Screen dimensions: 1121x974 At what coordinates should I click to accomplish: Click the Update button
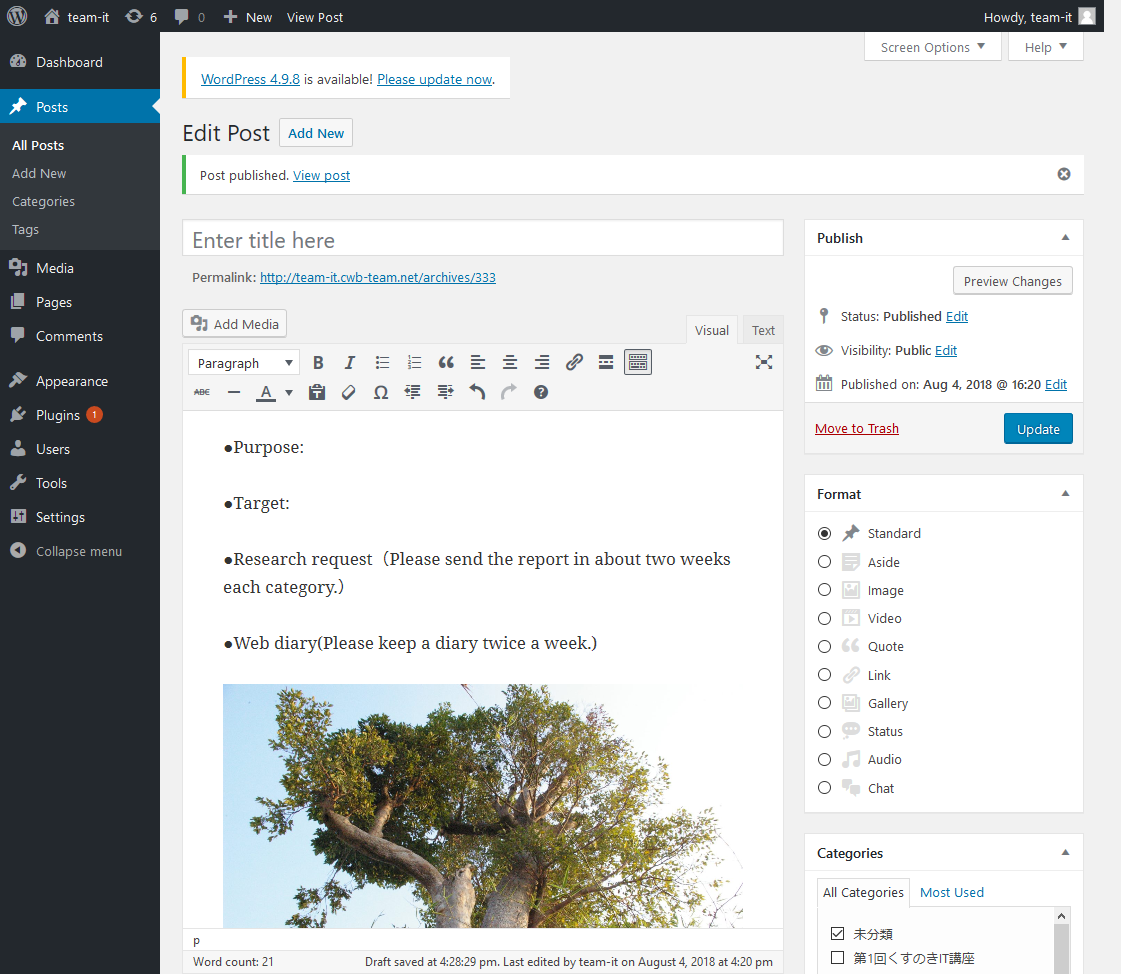[x=1038, y=429]
